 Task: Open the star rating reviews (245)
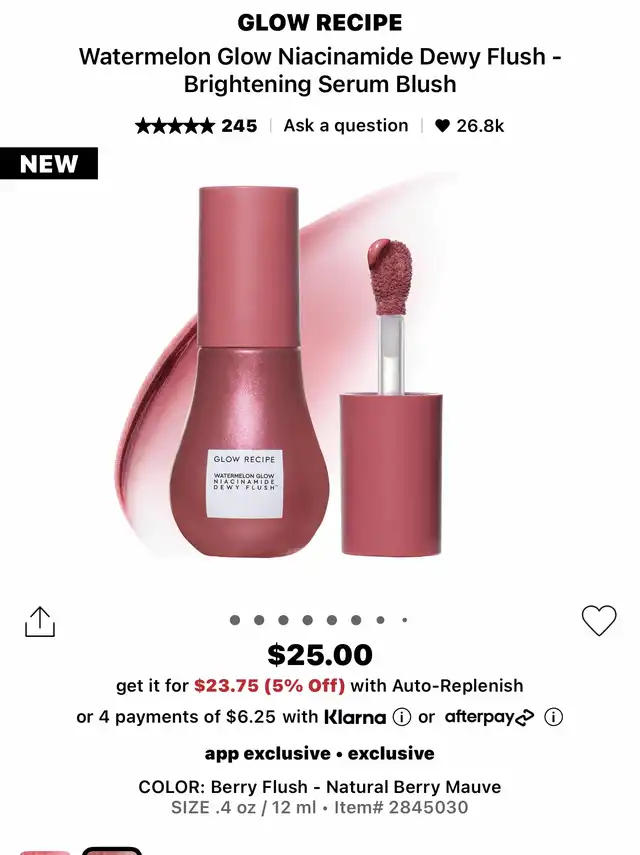pyautogui.click(x=196, y=126)
